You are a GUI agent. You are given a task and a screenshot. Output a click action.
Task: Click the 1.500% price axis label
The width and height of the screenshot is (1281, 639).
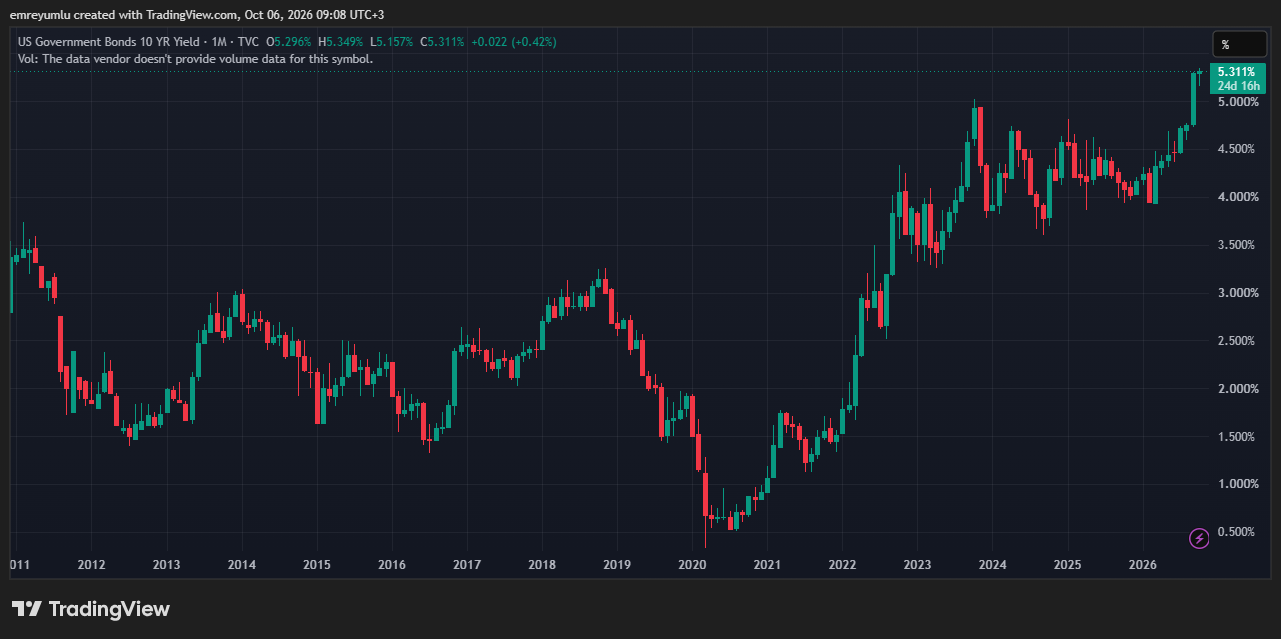[x=1238, y=437]
